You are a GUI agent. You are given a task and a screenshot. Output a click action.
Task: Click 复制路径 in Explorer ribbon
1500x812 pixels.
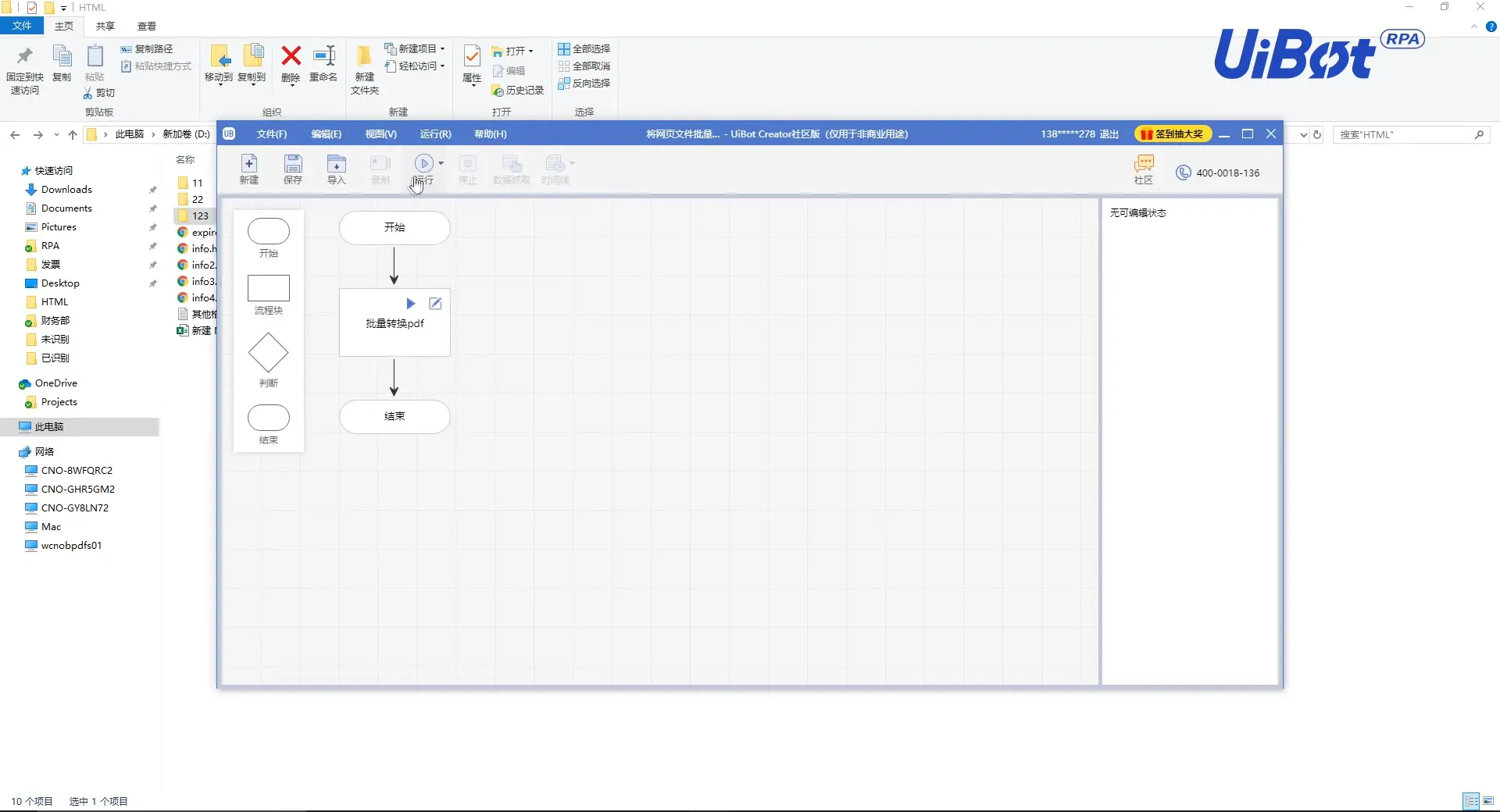click(147, 48)
